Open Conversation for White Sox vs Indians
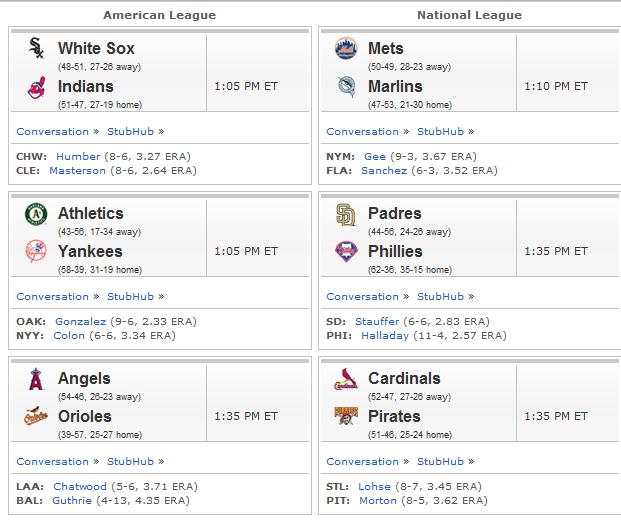Image resolution: width=621 pixels, height=520 pixels. tap(53, 131)
